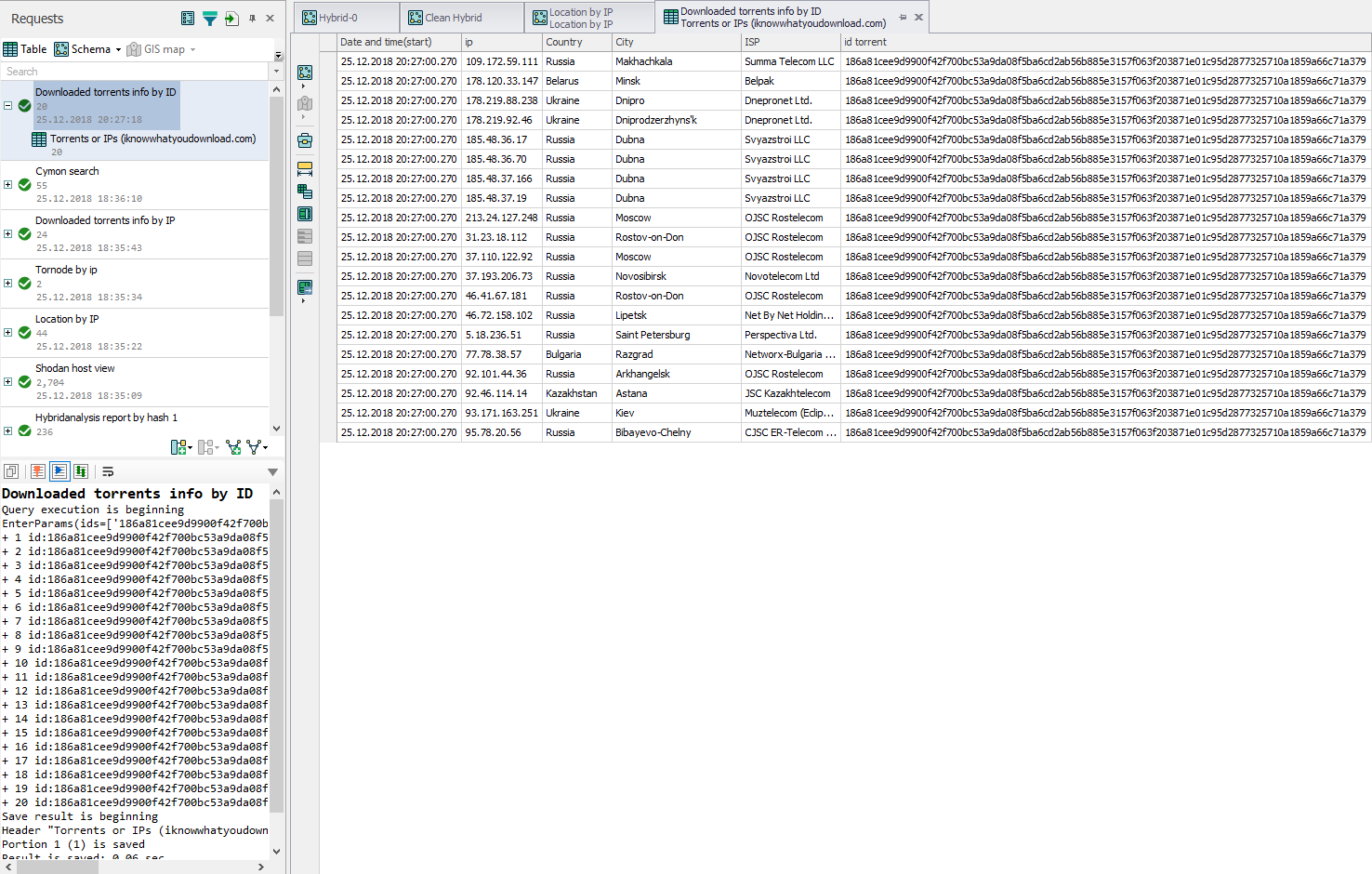The image size is (1372, 874).
Task: Expand the Cymon search request node
Action: pyautogui.click(x=8, y=185)
